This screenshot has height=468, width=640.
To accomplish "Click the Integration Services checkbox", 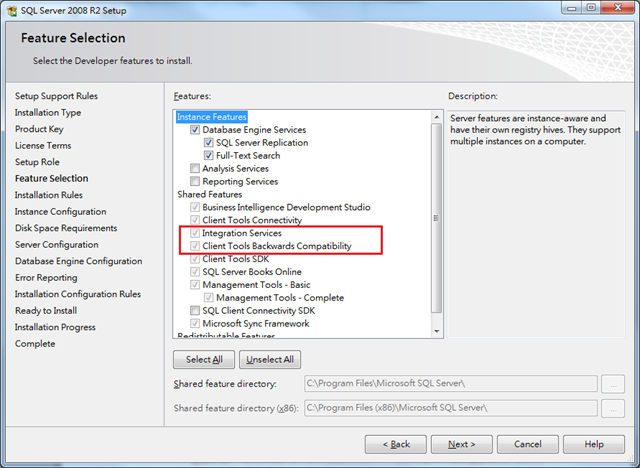I will coord(195,233).
